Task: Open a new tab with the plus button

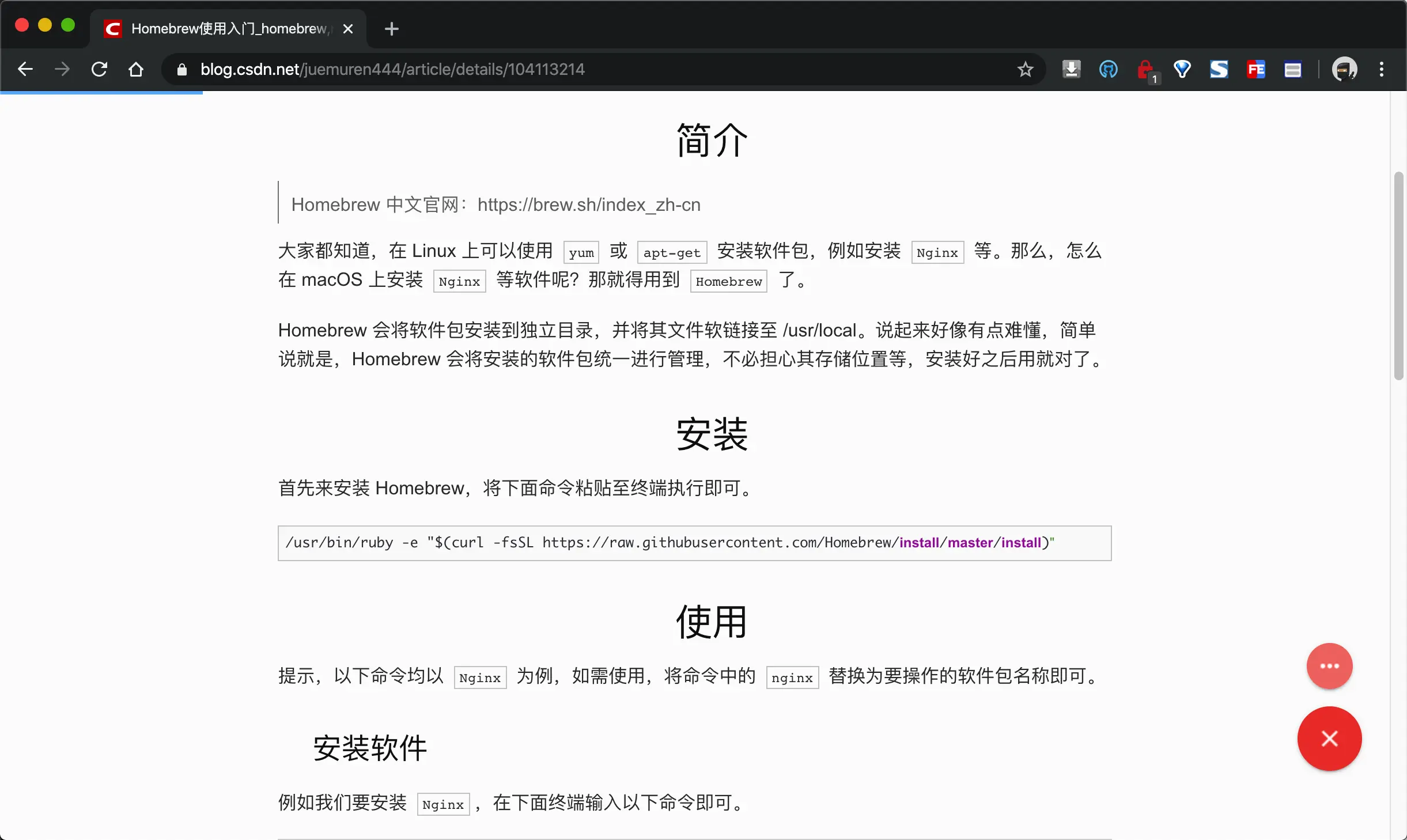Action: click(x=391, y=28)
